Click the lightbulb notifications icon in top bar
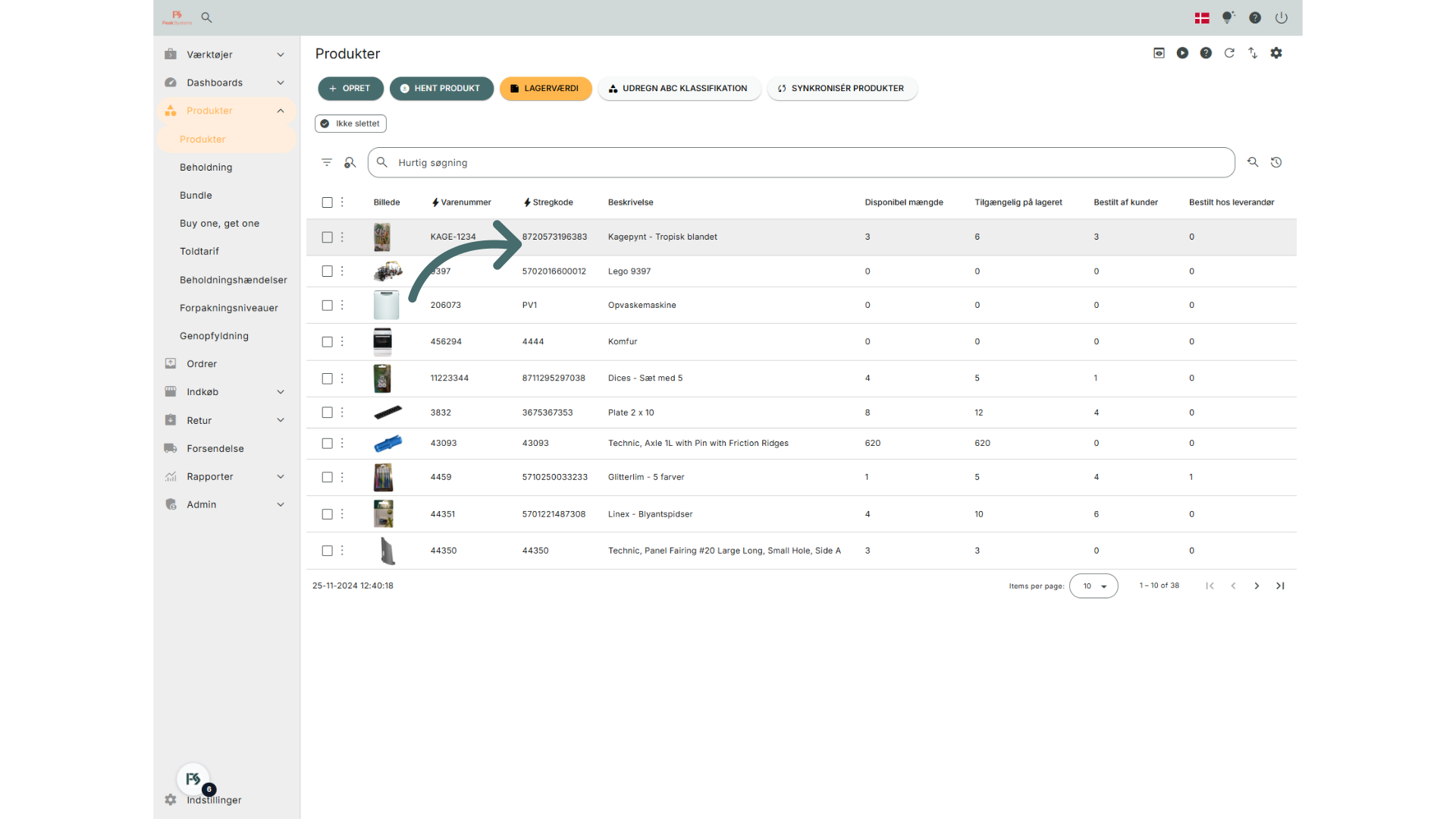Image resolution: width=1456 pixels, height=819 pixels. point(1228,17)
